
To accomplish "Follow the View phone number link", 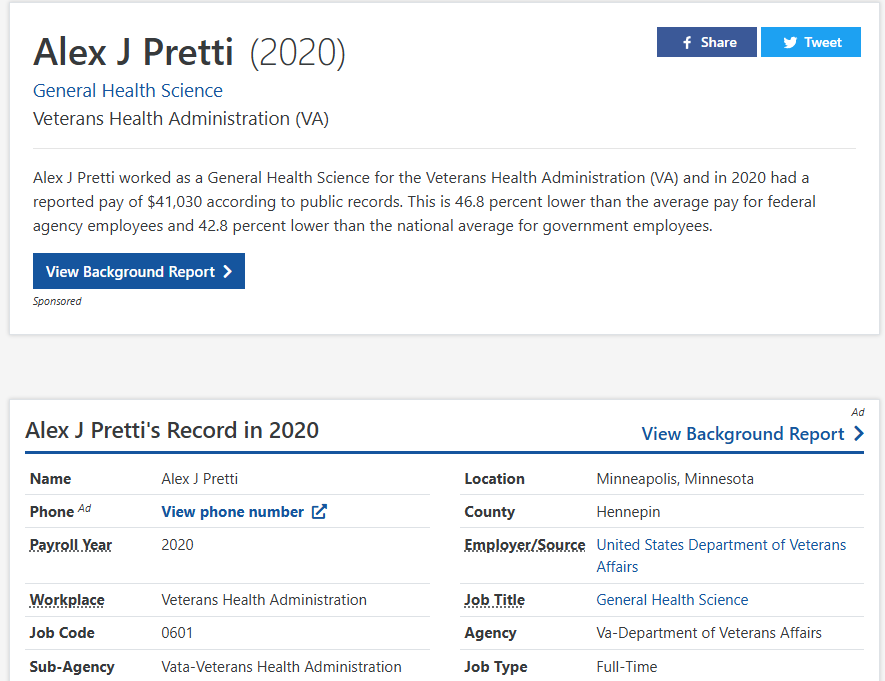I will [x=232, y=512].
